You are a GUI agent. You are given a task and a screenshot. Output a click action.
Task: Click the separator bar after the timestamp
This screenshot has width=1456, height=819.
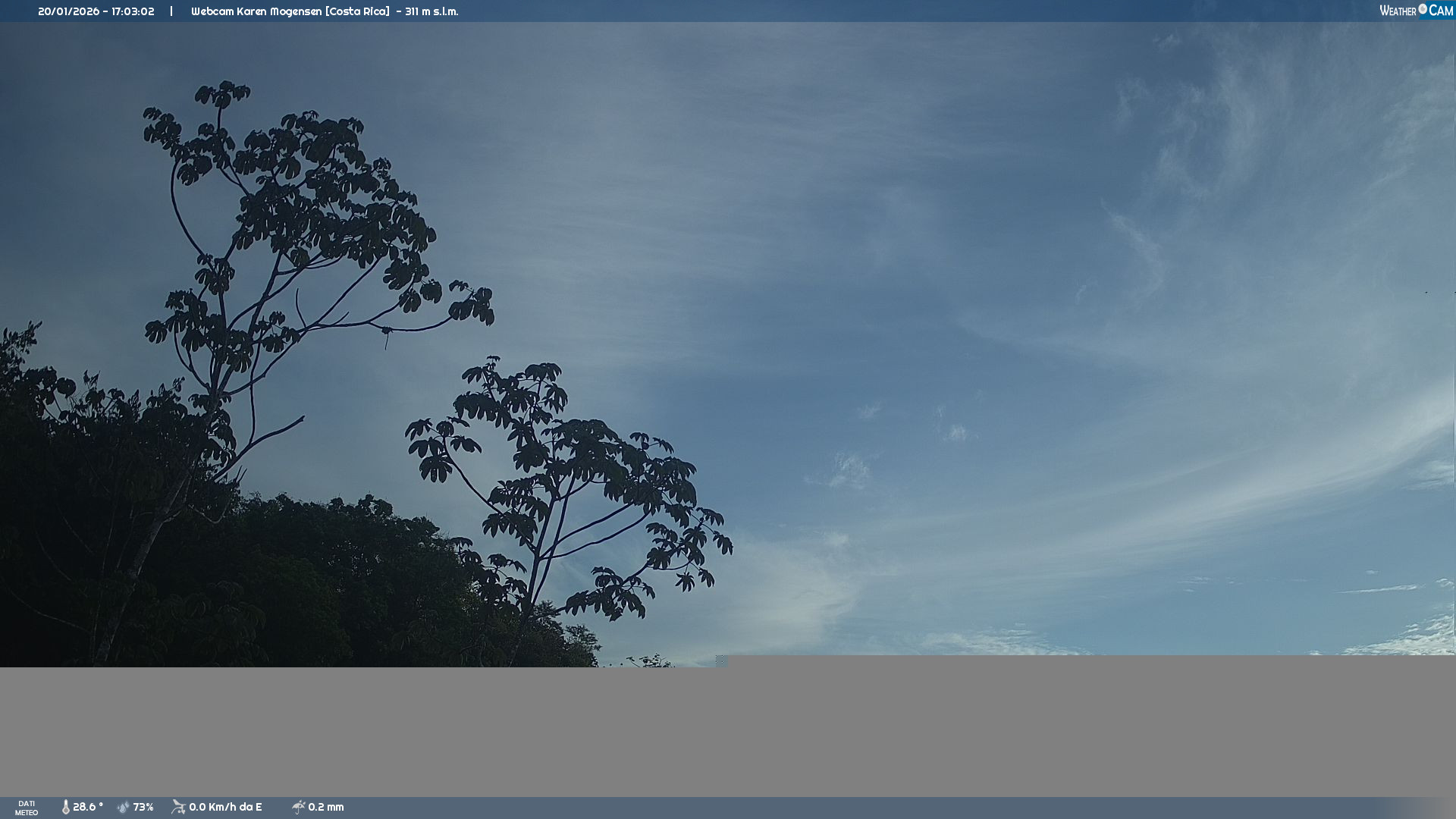point(171,11)
